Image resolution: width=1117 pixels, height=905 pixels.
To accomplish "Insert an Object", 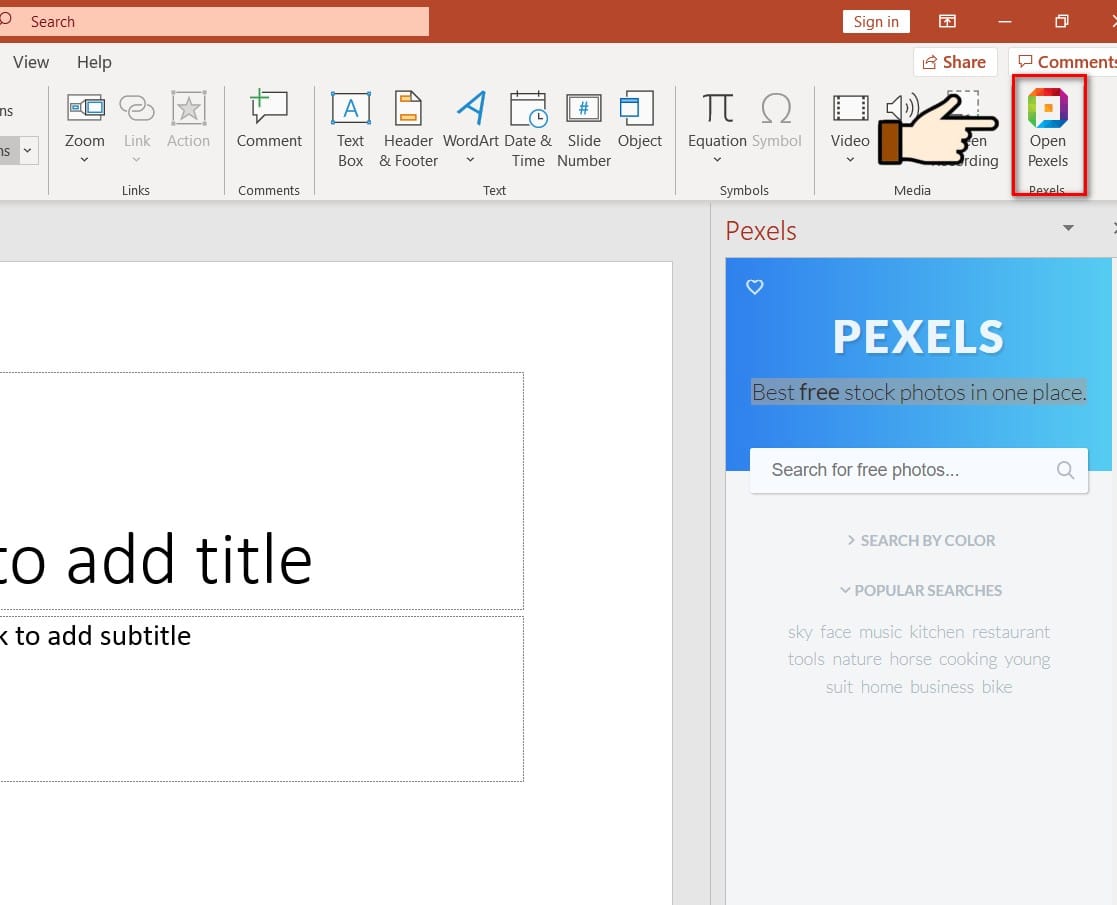I will [639, 120].
